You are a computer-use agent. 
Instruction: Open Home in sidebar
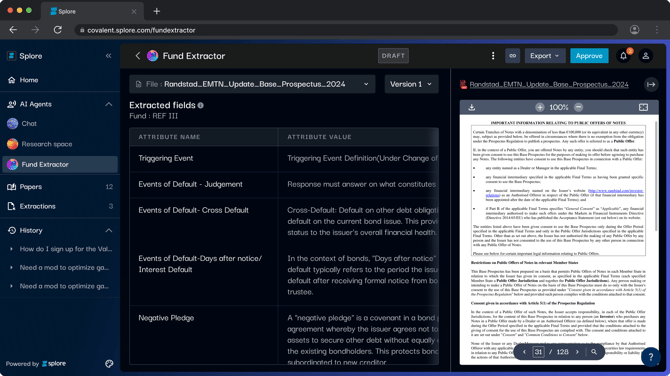[60, 80]
